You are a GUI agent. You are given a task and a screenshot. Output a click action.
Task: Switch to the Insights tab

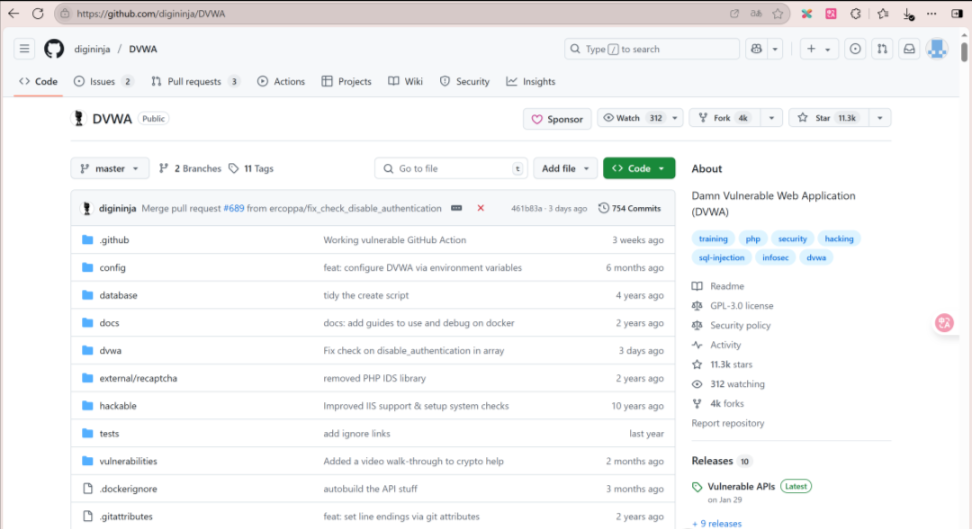point(531,82)
